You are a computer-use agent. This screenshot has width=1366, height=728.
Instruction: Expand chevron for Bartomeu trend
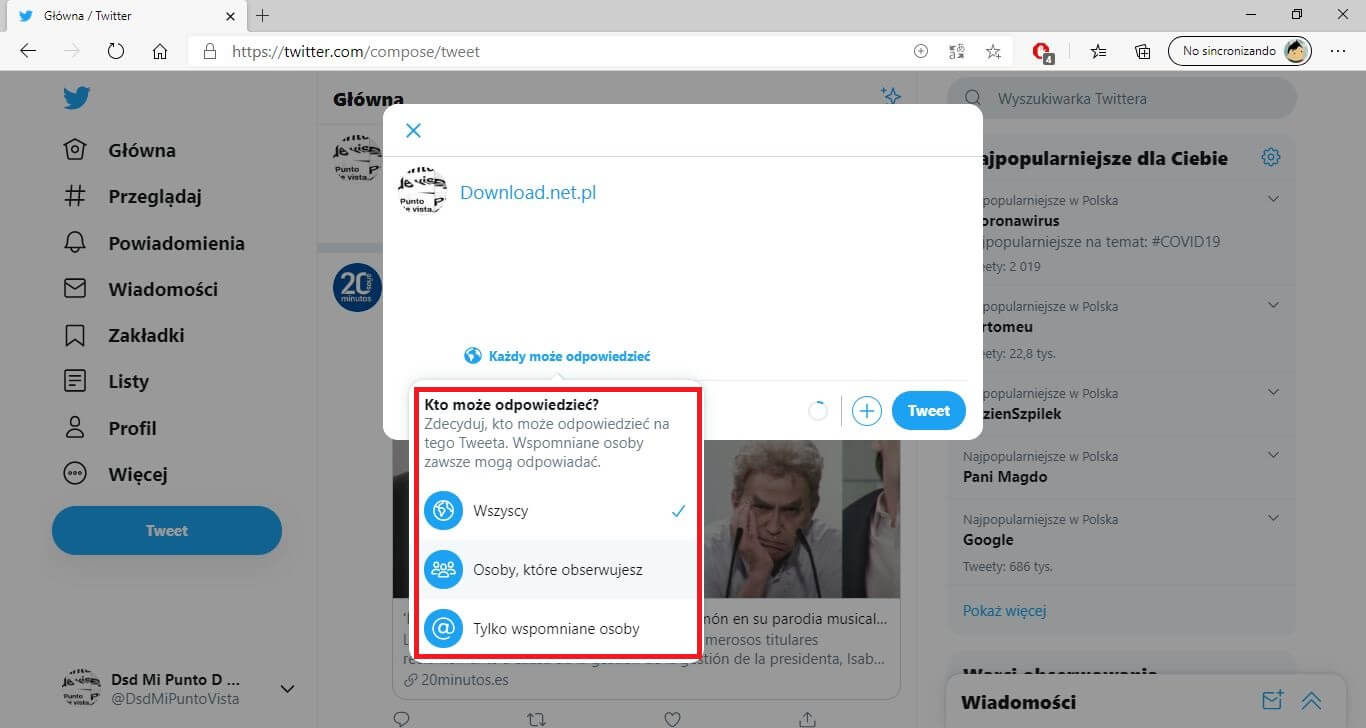point(1274,305)
